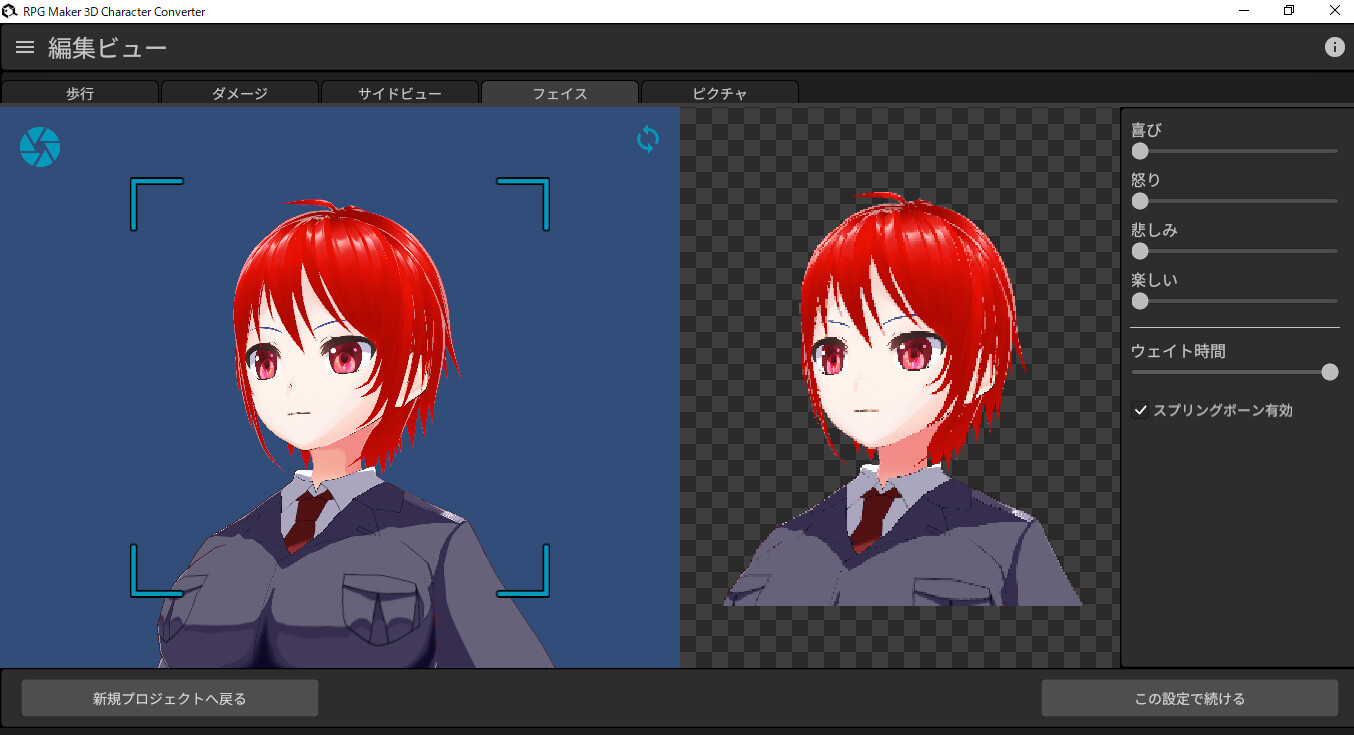Click the RPG Maker app icon in the title bar

[11, 10]
